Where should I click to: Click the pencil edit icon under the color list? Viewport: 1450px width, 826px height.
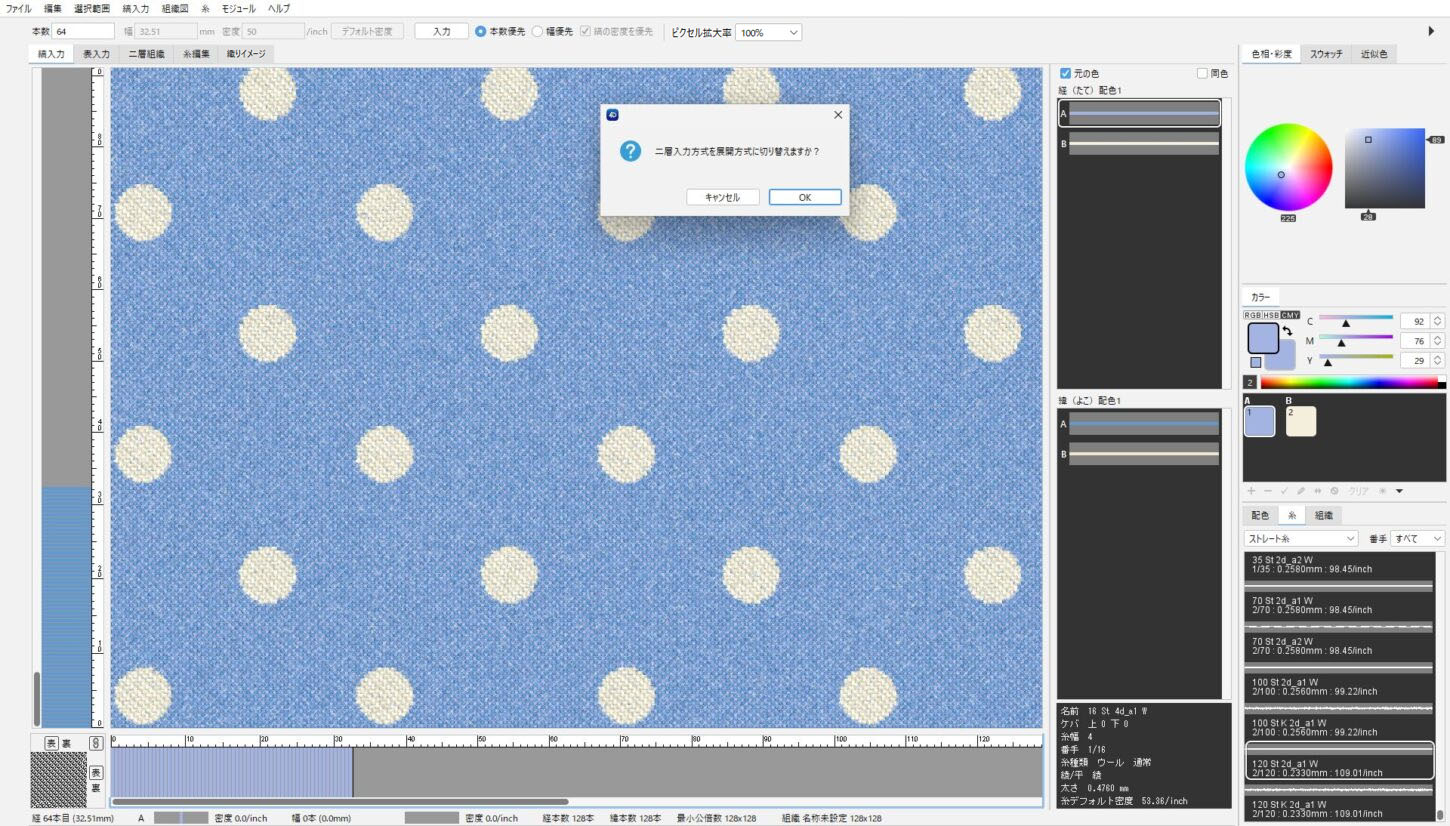(1301, 491)
